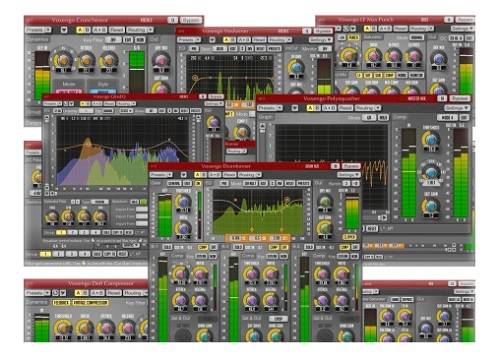This screenshot has height=361, width=500.
Task: Click the down-arrow icon beside Polysquasher Presets
Action: point(295,108)
